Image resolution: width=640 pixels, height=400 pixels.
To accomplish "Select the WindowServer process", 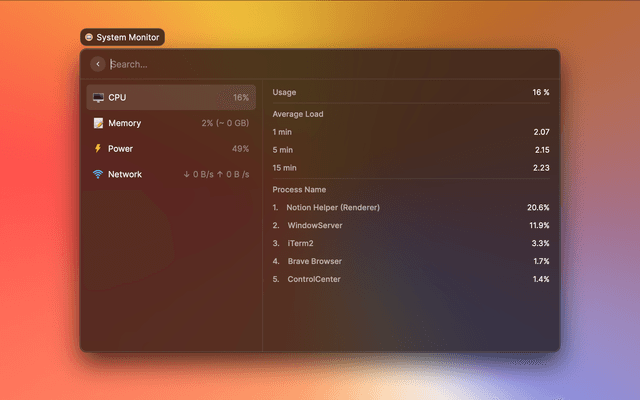I will [315, 225].
